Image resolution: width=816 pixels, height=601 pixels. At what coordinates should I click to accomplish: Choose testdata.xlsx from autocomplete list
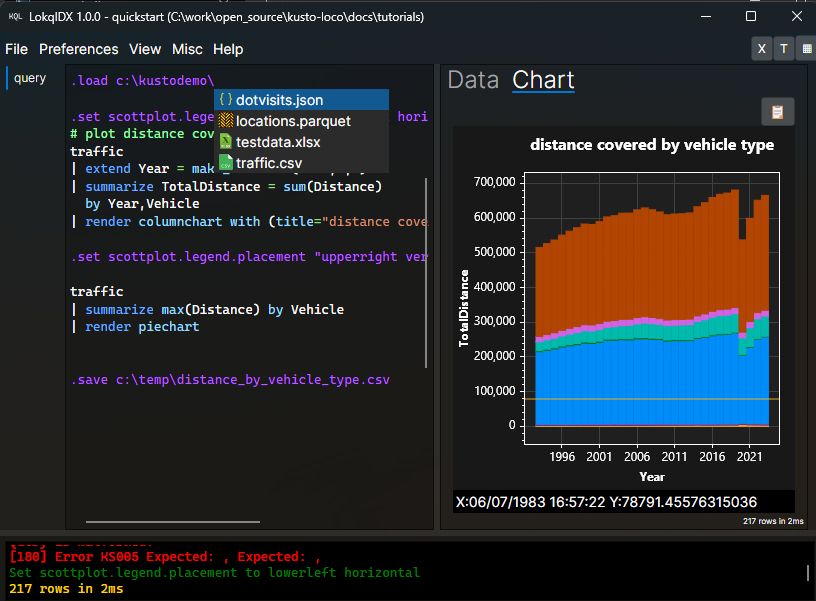tap(301, 142)
